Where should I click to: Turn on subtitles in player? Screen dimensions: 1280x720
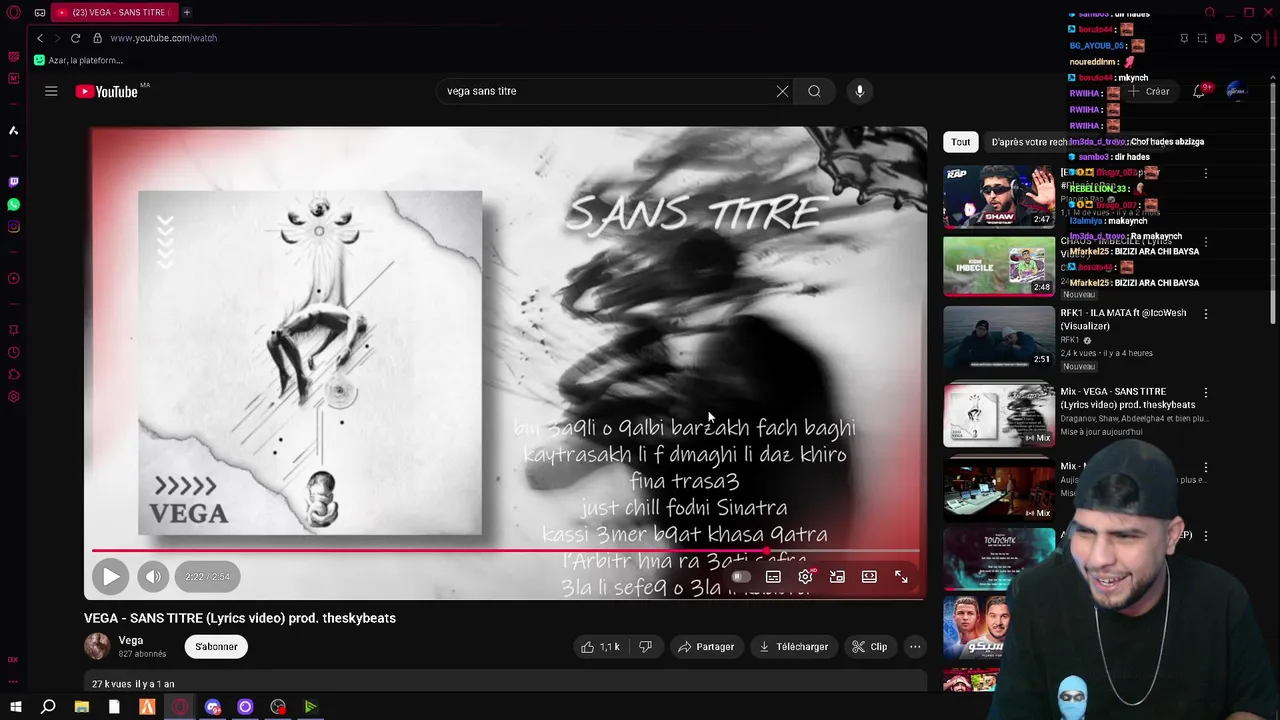point(773,577)
